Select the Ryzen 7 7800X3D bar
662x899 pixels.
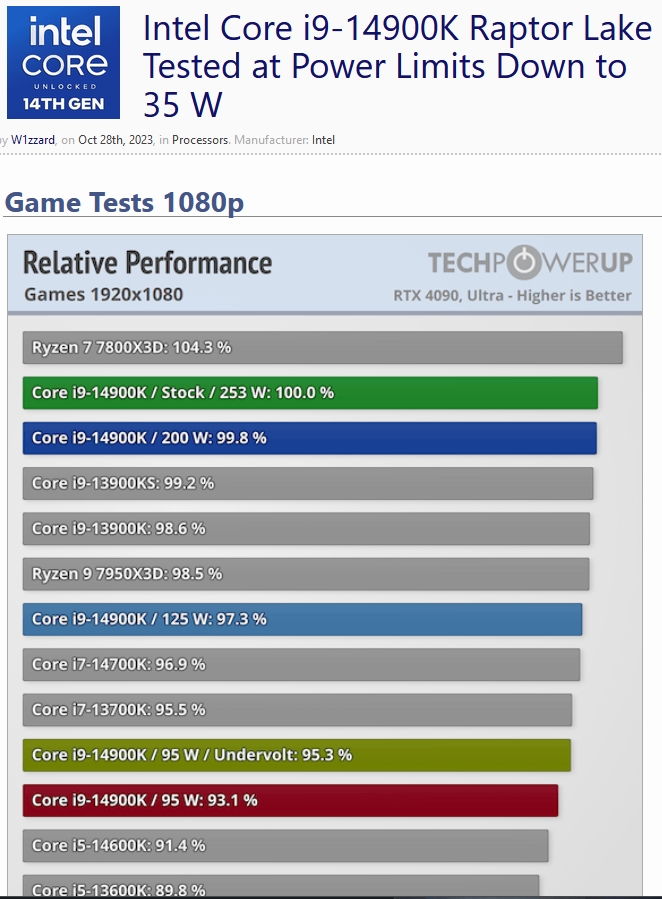(x=322, y=348)
